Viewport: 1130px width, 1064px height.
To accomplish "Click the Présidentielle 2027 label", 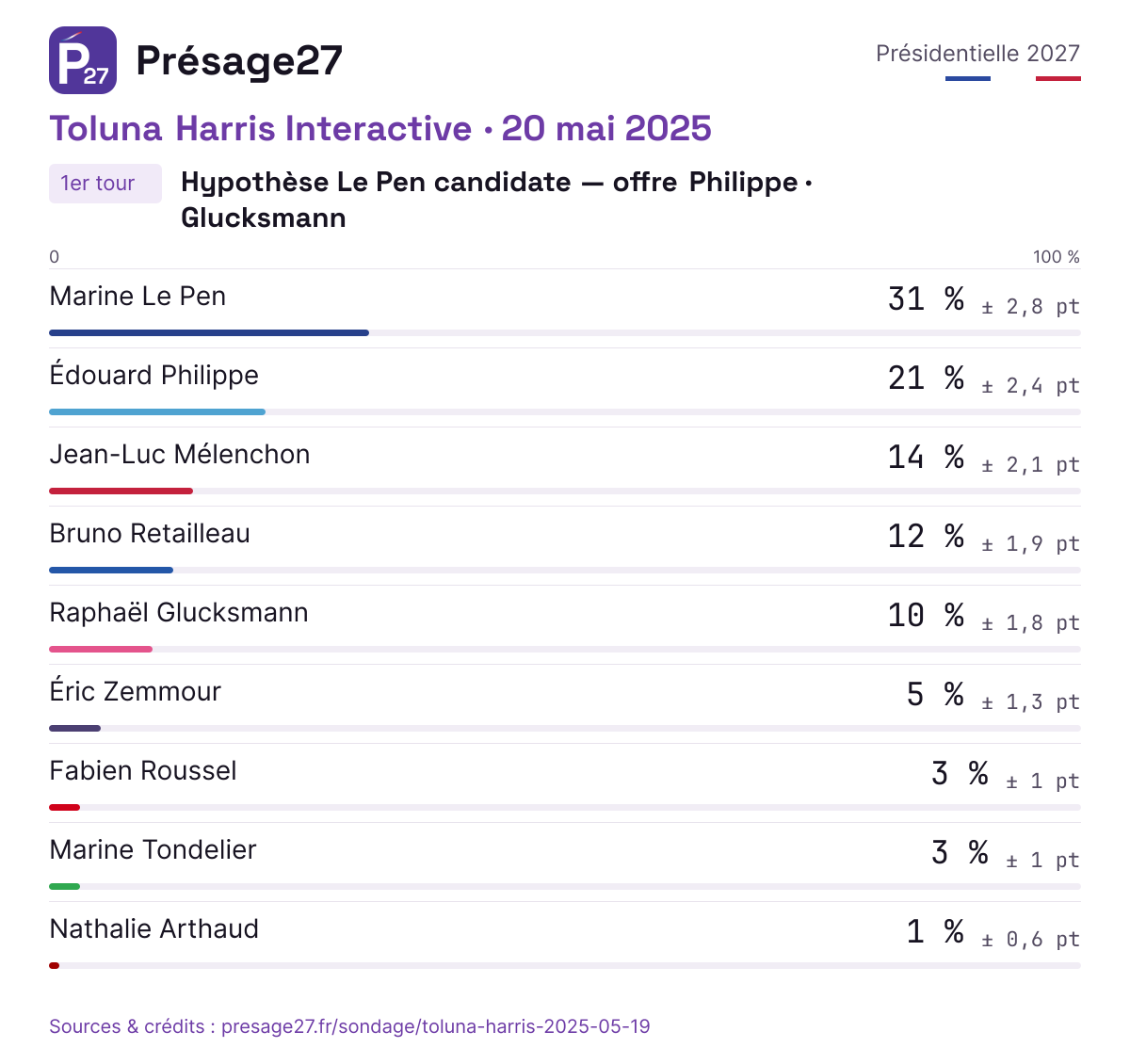I will click(977, 54).
